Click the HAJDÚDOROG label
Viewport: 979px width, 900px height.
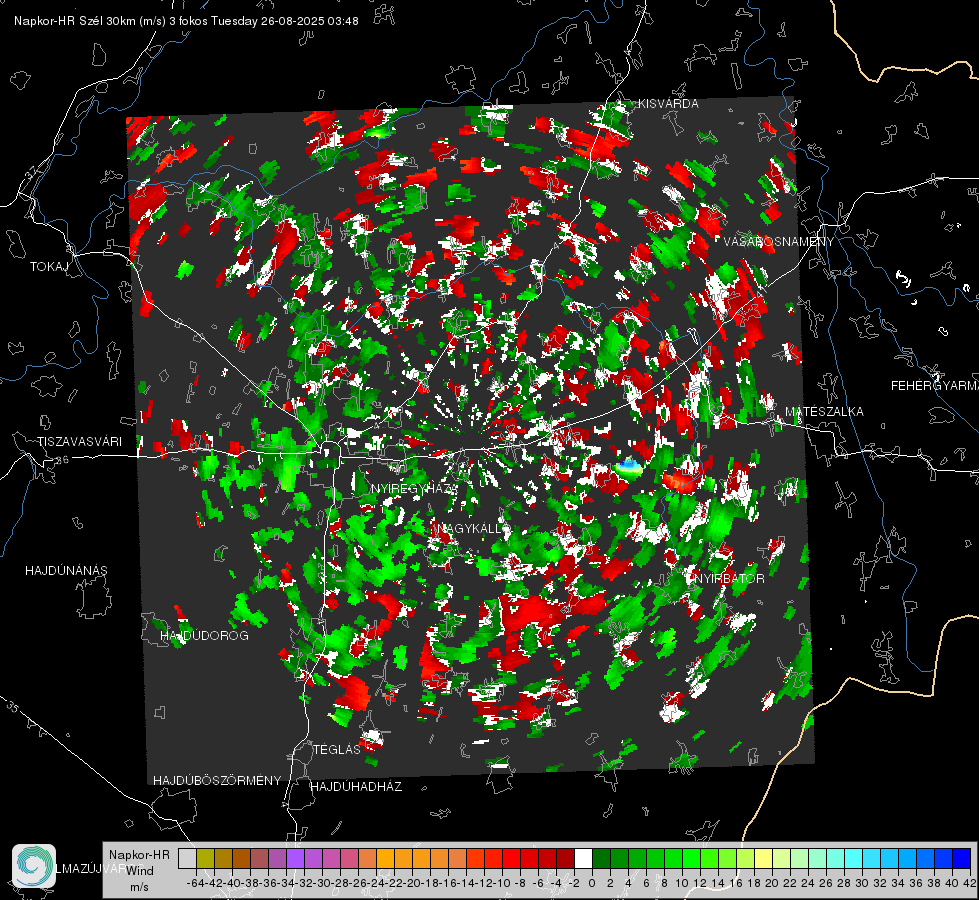[204, 635]
